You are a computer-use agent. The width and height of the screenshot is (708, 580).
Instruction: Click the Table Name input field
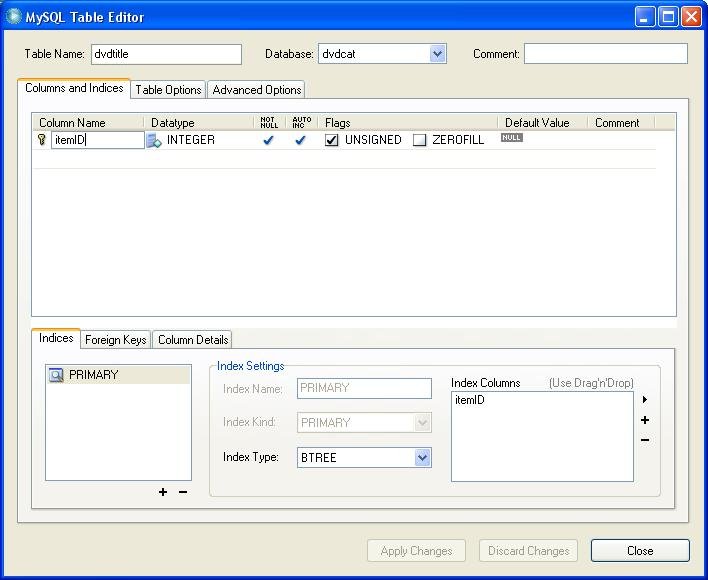166,54
